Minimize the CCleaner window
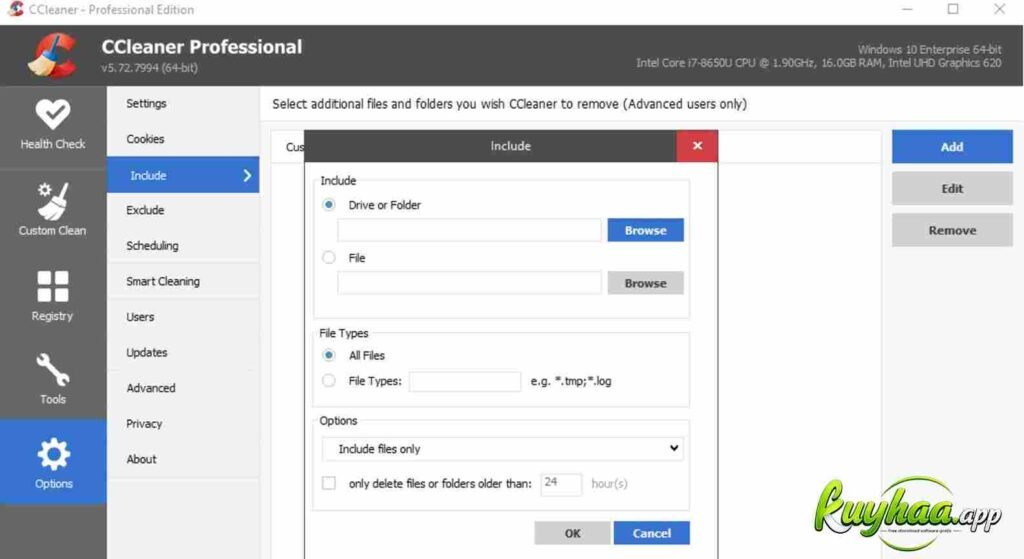Viewport: 1024px width, 559px height. pos(907,9)
